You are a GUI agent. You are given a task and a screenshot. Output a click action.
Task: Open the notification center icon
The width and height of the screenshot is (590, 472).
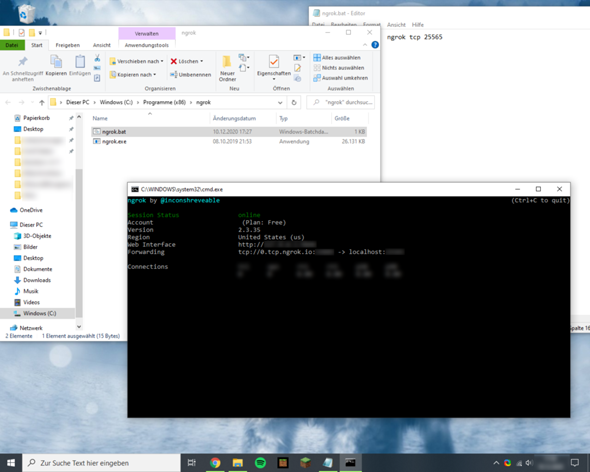[x=575, y=463]
